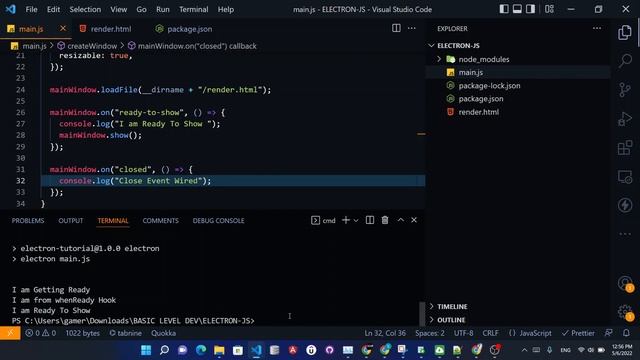This screenshot has width=640, height=360.
Task: Open the File menu
Action: tap(31, 9)
